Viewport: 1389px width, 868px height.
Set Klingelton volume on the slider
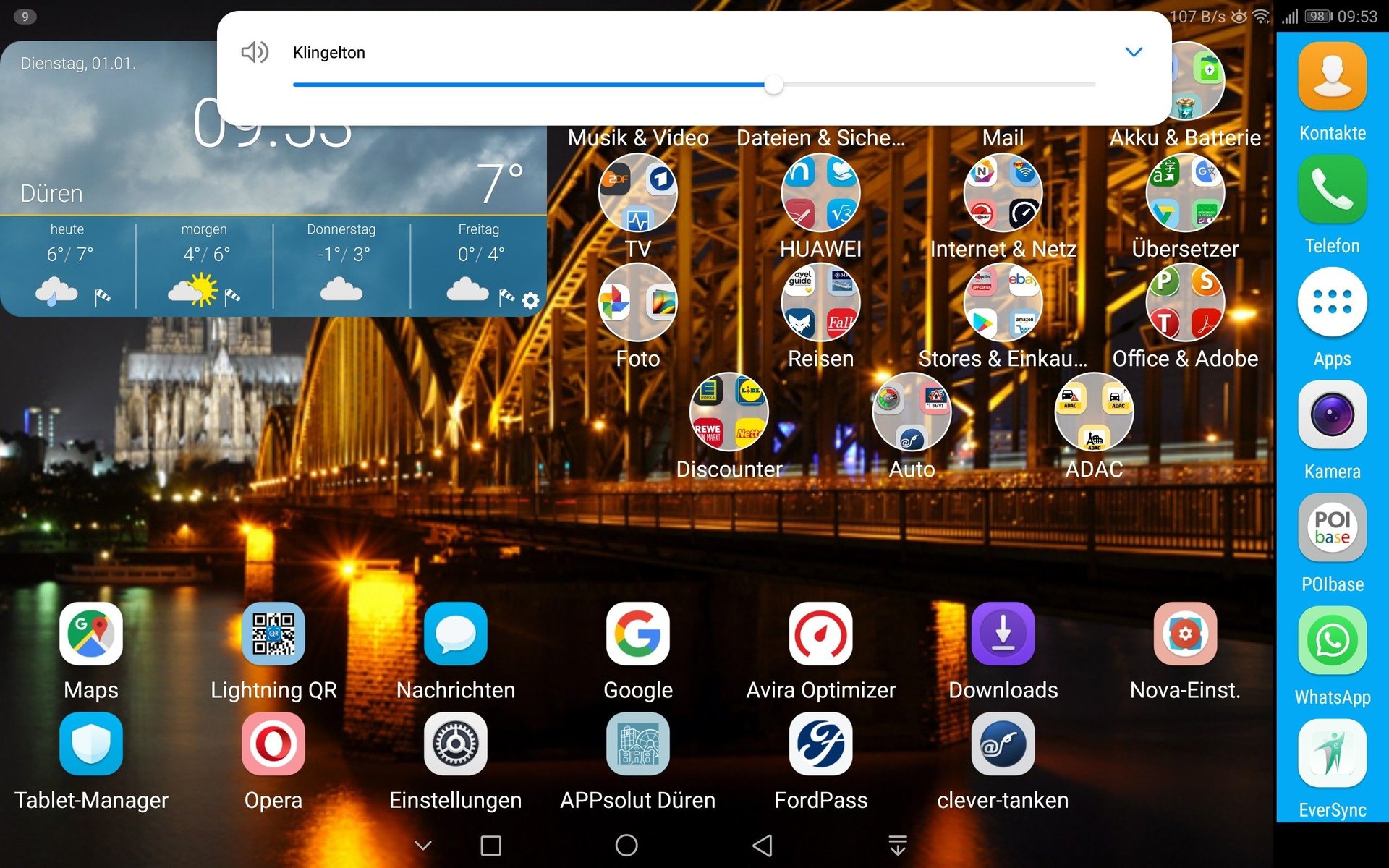(x=694, y=85)
